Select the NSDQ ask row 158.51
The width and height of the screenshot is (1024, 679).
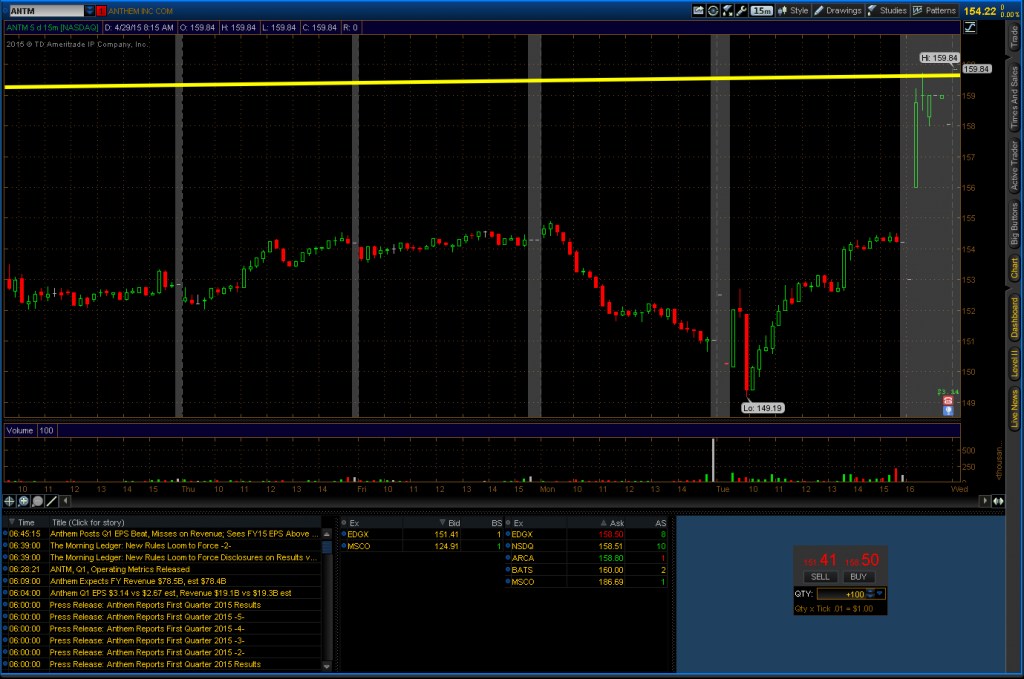point(586,546)
